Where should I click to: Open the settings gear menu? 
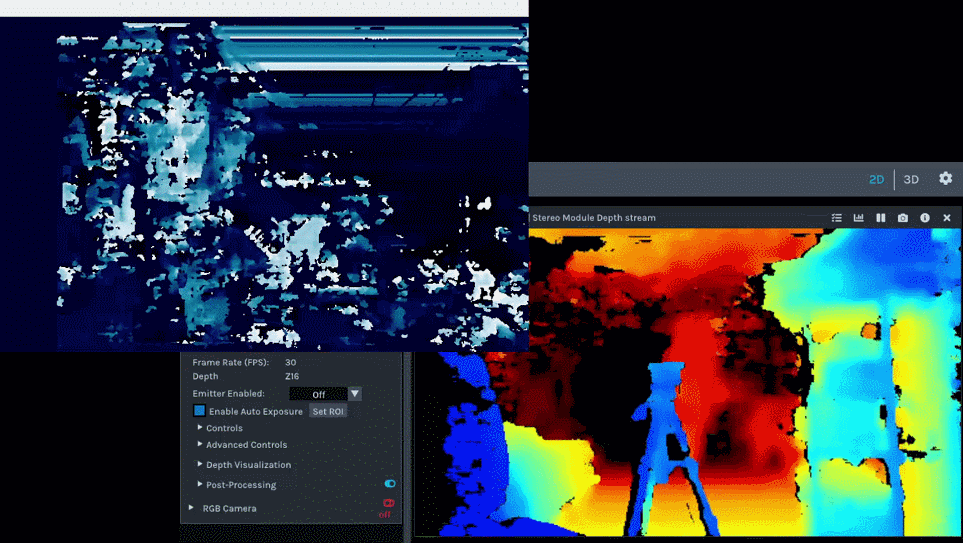tap(945, 179)
